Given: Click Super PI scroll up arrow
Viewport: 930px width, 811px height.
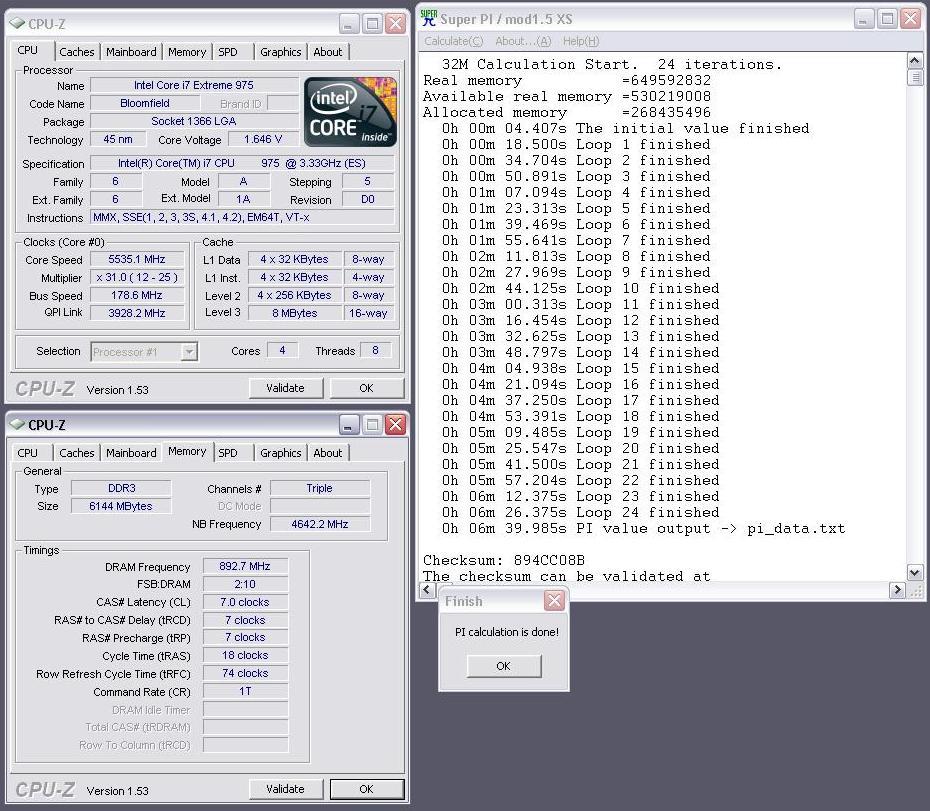Looking at the screenshot, I should (915, 61).
